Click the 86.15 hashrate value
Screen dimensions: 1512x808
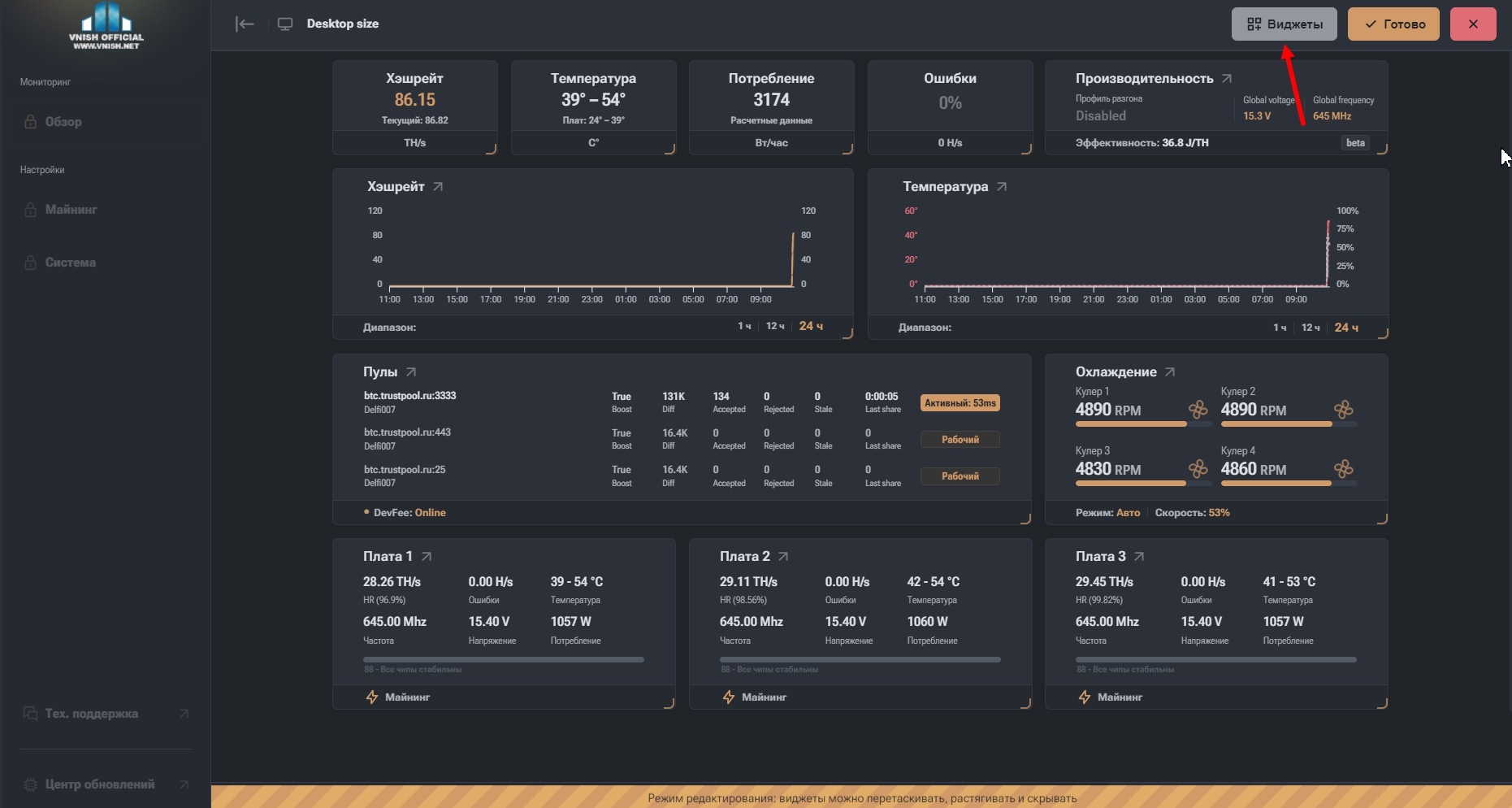tap(414, 100)
